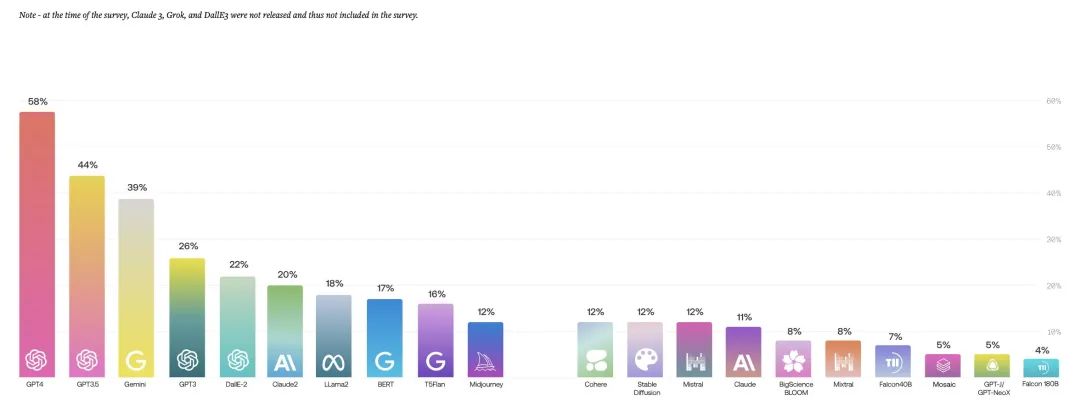Click the GPT3 label under its bar

pos(186,384)
